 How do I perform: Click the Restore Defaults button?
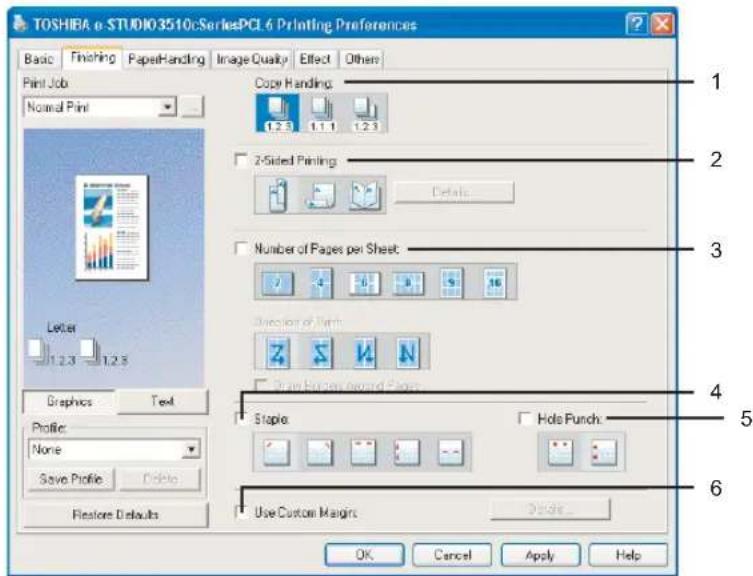pyautogui.click(x=116, y=515)
